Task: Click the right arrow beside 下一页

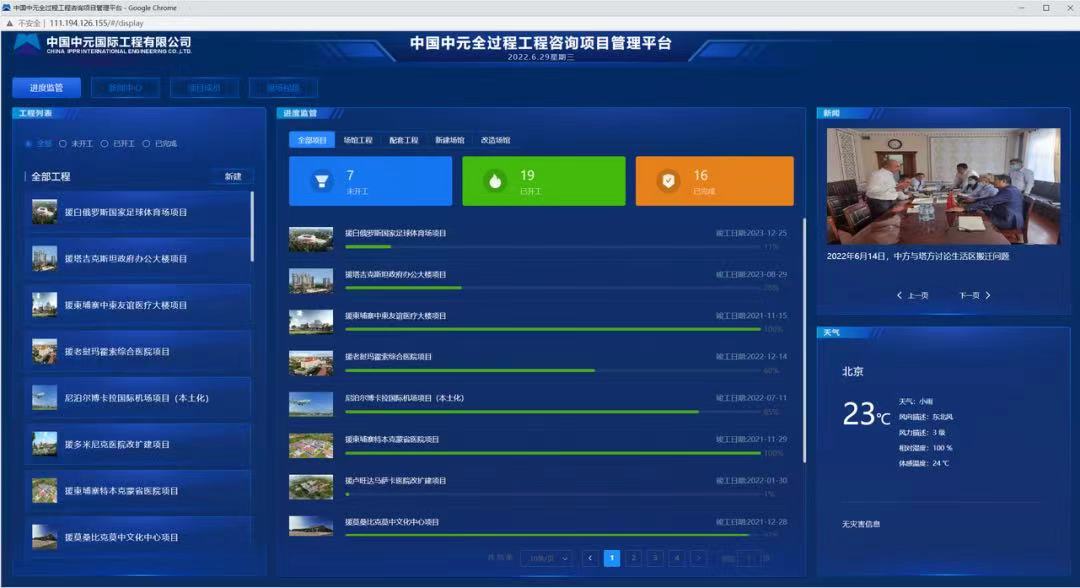Action: coord(988,296)
